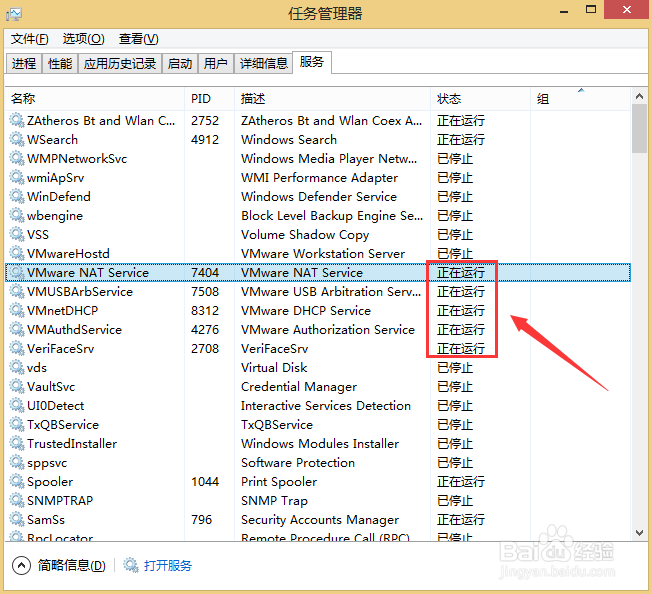Switch to the 应用历史记录 tab
Screen dimensions: 652x594
pyautogui.click(x=120, y=64)
